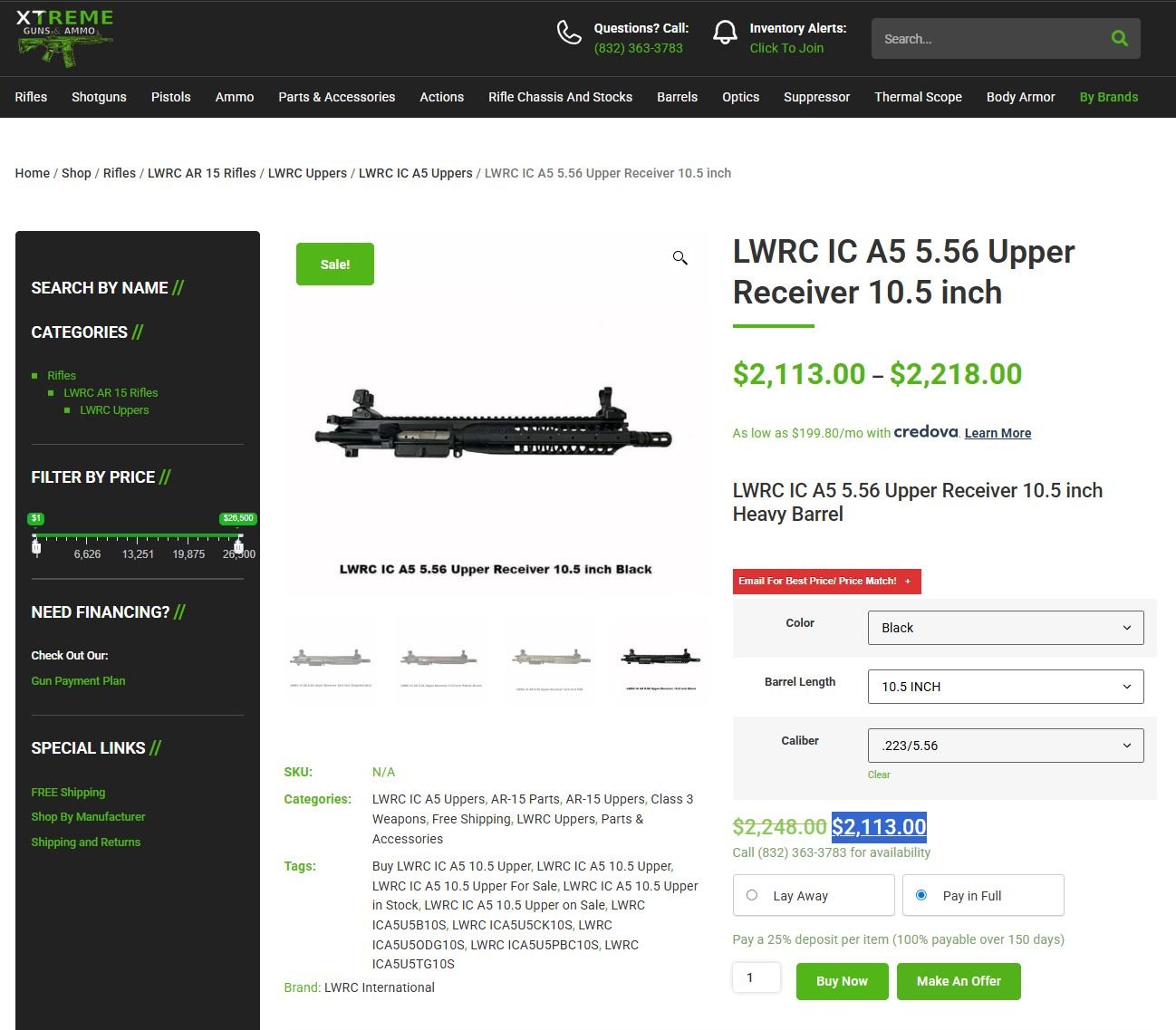Open the Barrel Length dropdown
1176x1030 pixels.
[1005, 687]
